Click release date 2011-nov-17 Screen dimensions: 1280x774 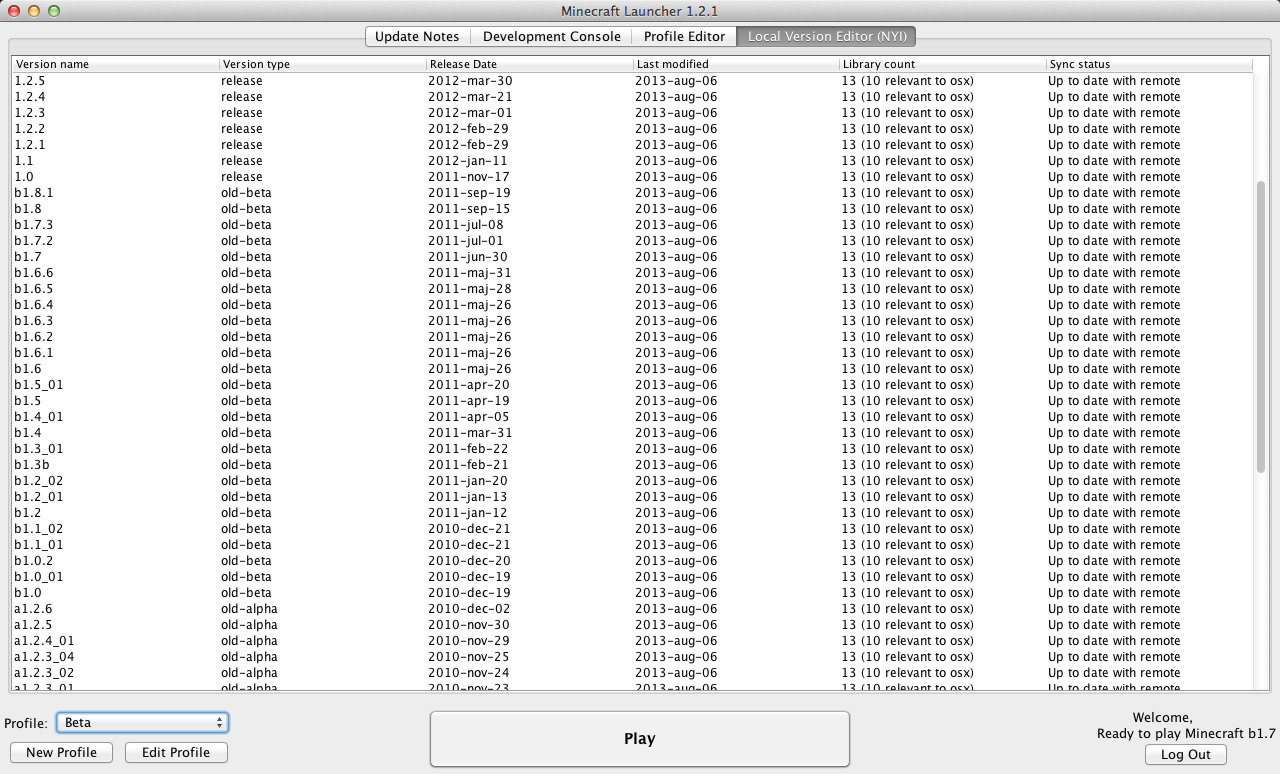pos(469,177)
